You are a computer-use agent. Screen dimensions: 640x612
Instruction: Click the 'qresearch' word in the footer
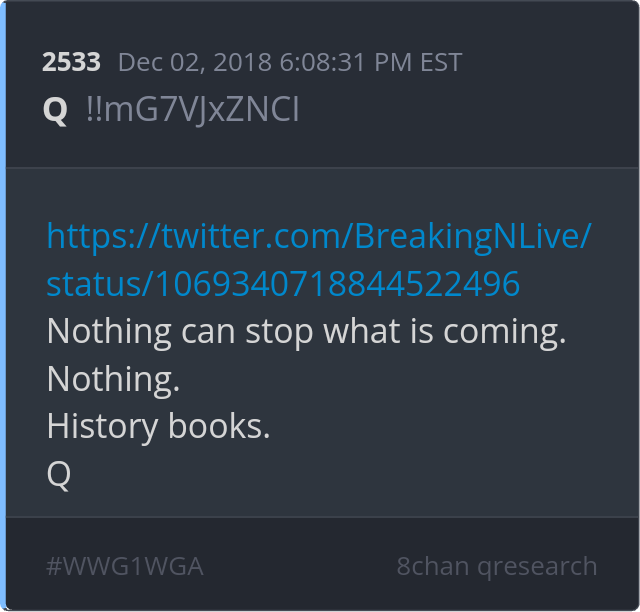coord(537,567)
